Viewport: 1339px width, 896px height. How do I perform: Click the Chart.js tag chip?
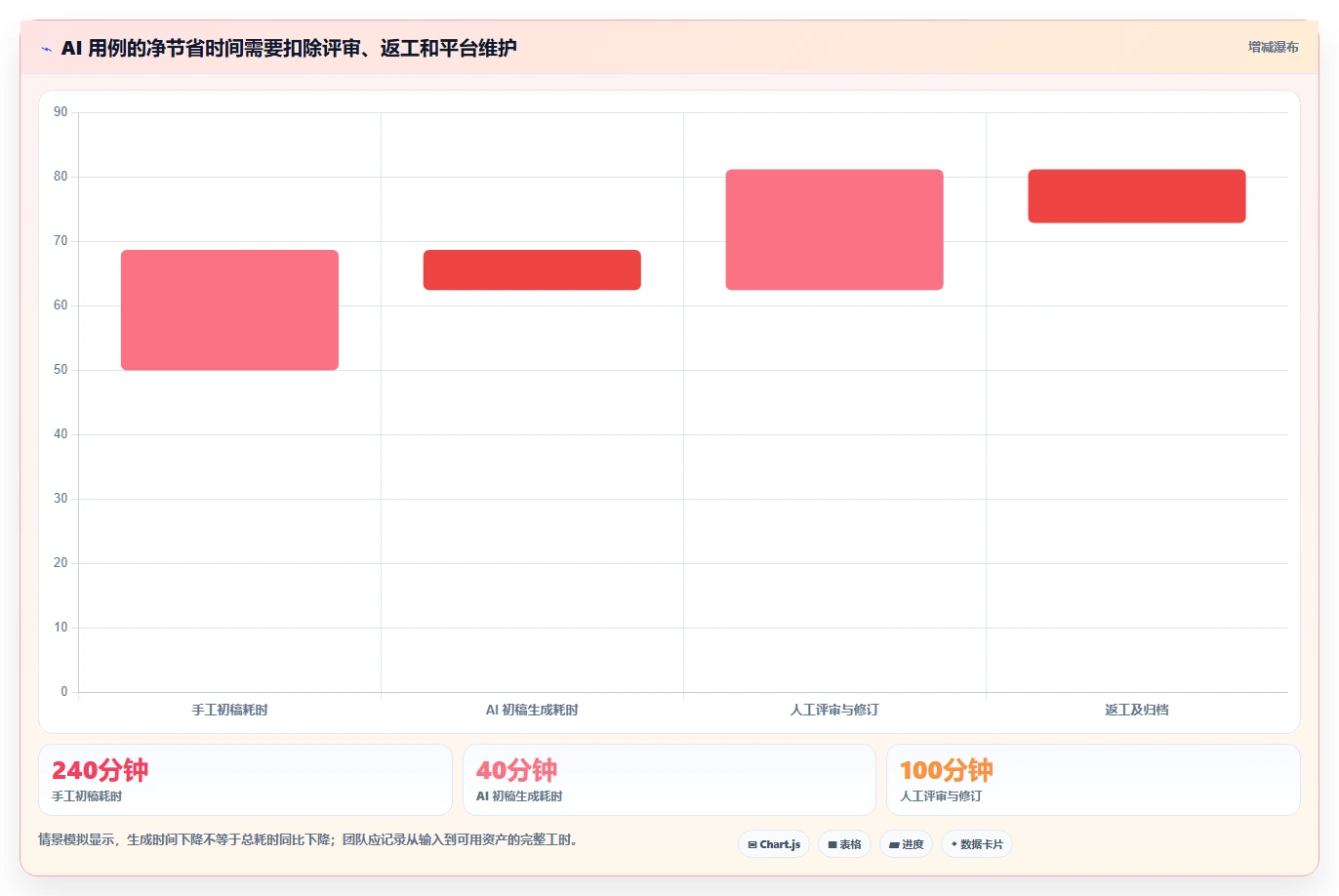point(774,844)
